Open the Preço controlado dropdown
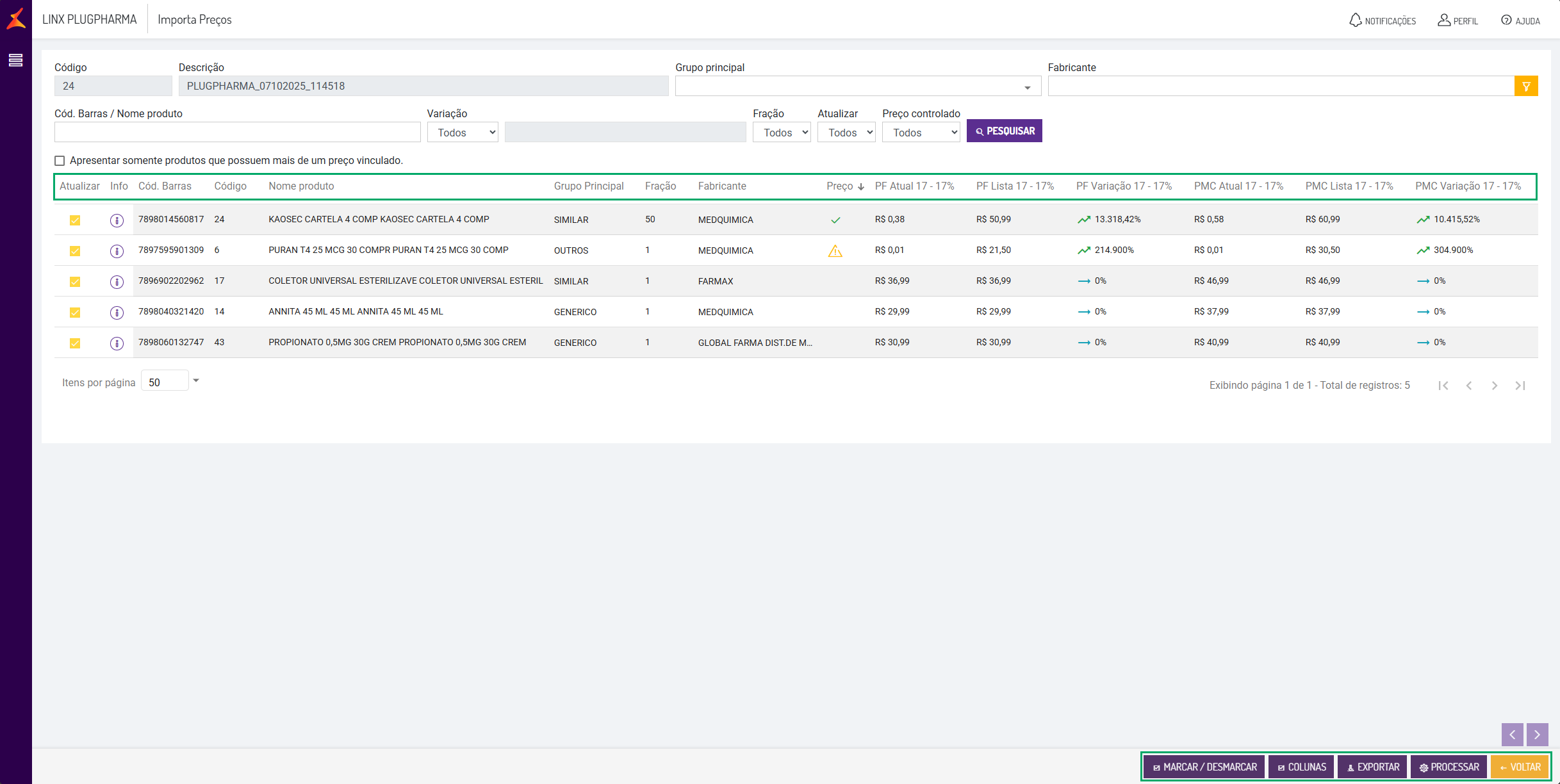Image resolution: width=1560 pixels, height=784 pixels. (921, 133)
